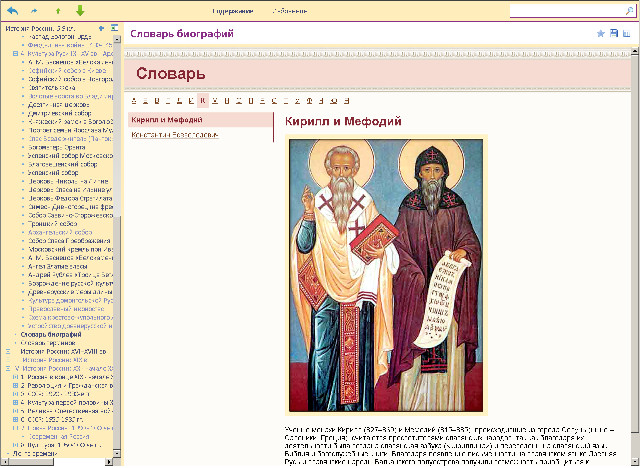Click the tree panel's scroll down arrow

(117, 453)
